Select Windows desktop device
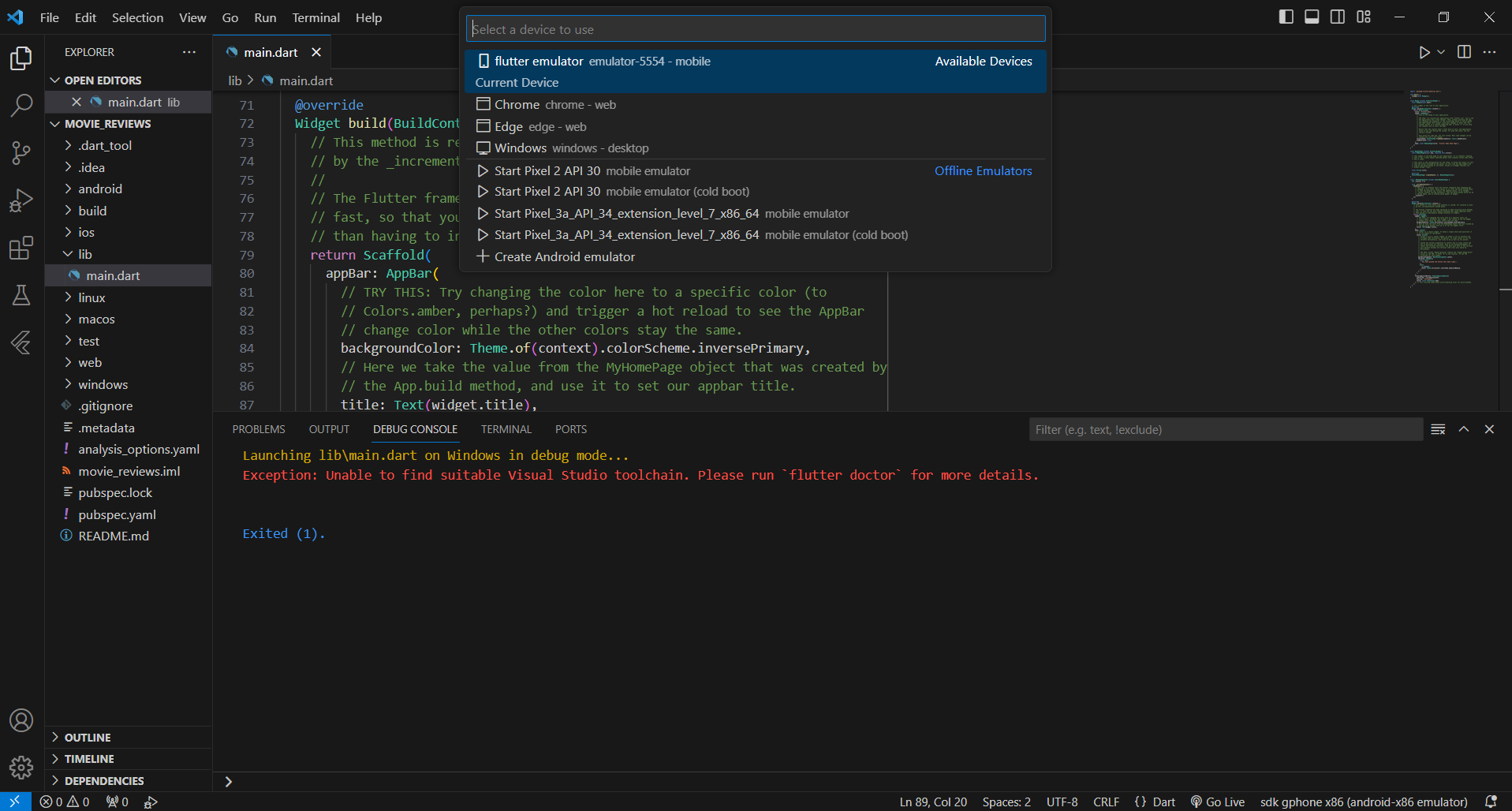Viewport: 1512px width, 811px height. tap(756, 148)
